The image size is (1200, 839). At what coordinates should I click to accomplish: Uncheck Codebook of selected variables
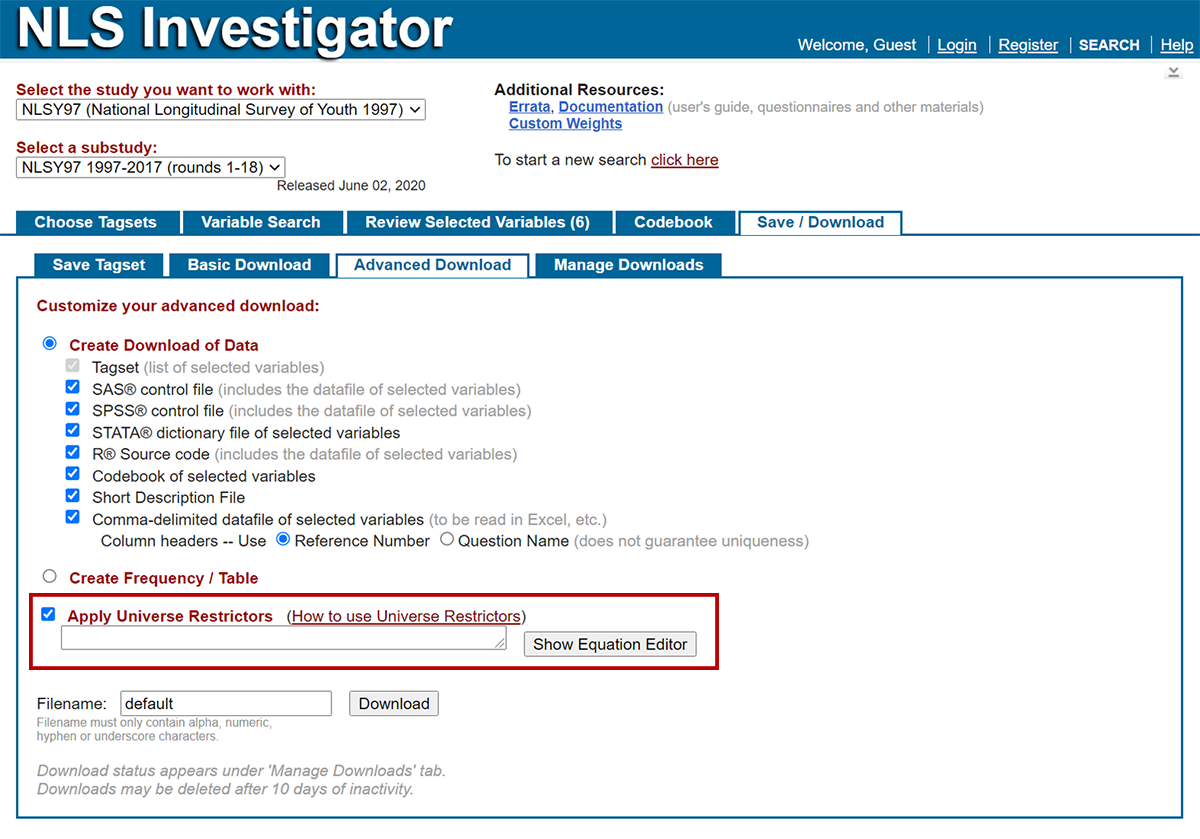[x=72, y=474]
